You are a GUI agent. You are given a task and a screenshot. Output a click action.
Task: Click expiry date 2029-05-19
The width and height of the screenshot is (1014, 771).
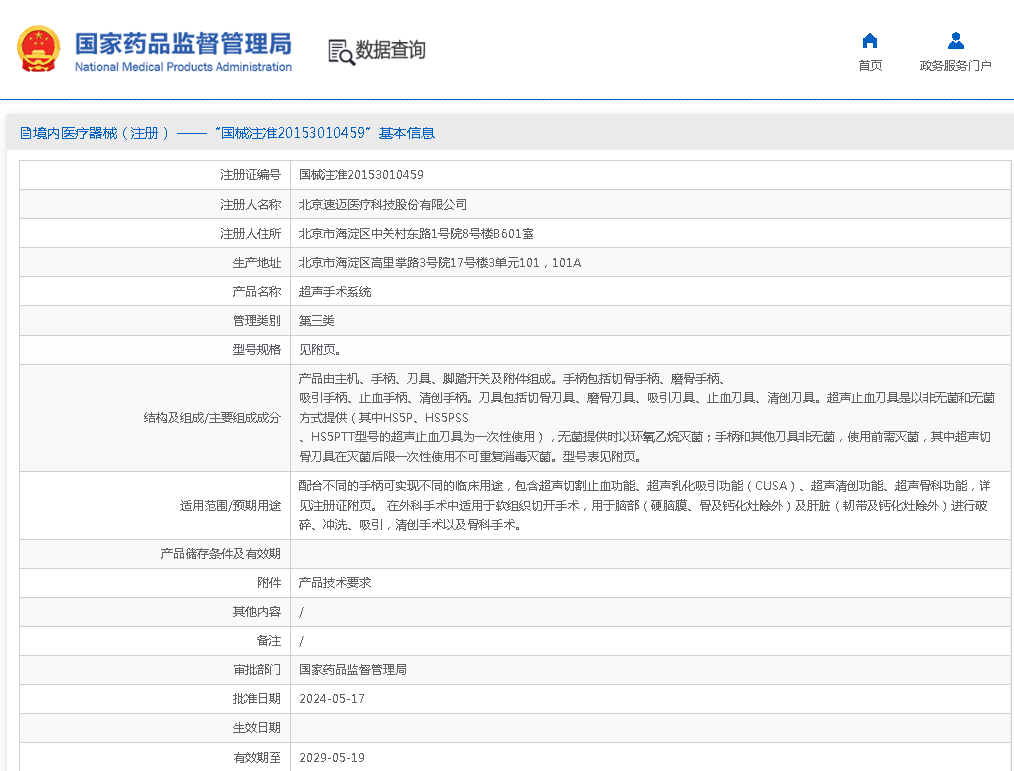(332, 757)
